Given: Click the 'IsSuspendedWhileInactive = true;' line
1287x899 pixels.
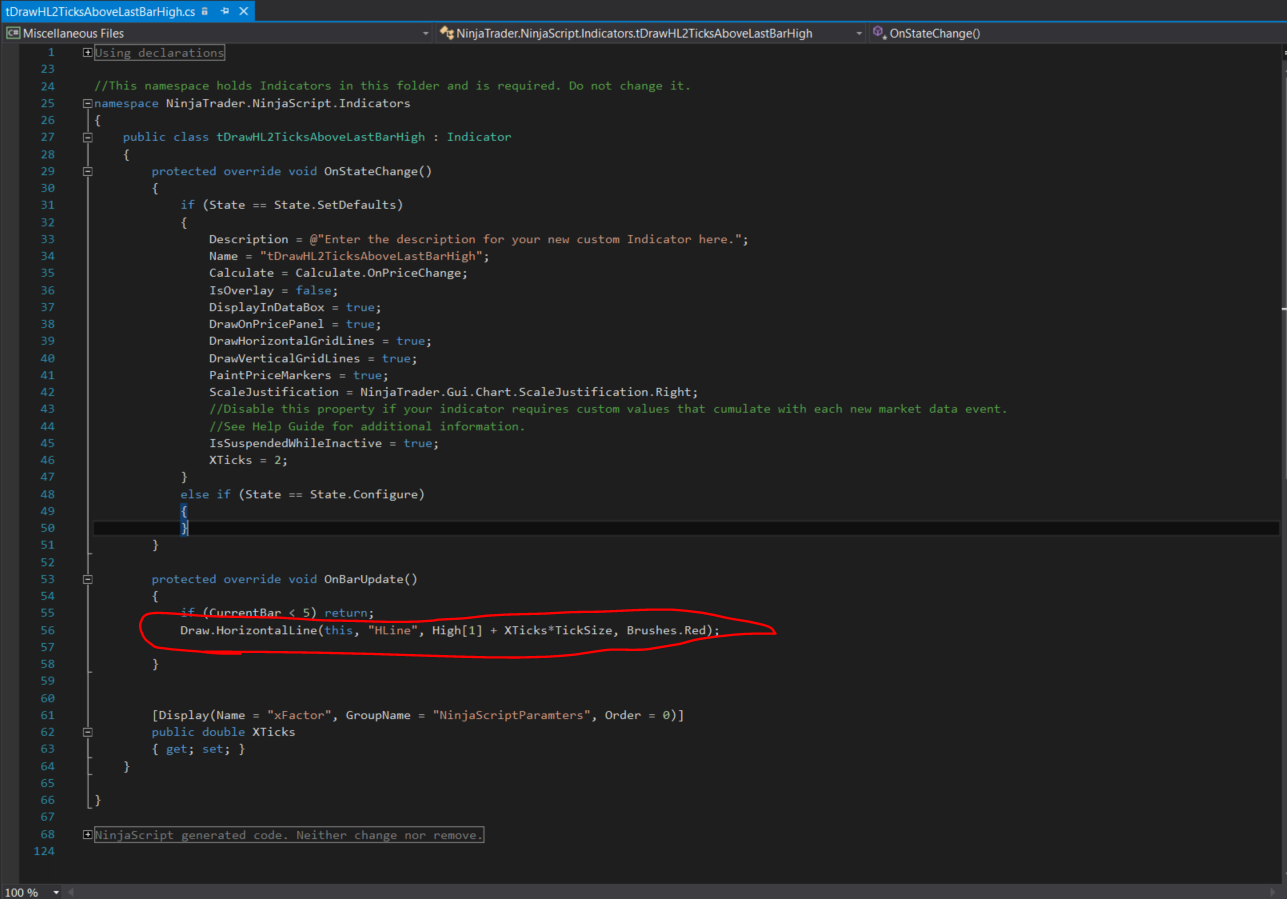Looking at the screenshot, I should (x=324, y=443).
